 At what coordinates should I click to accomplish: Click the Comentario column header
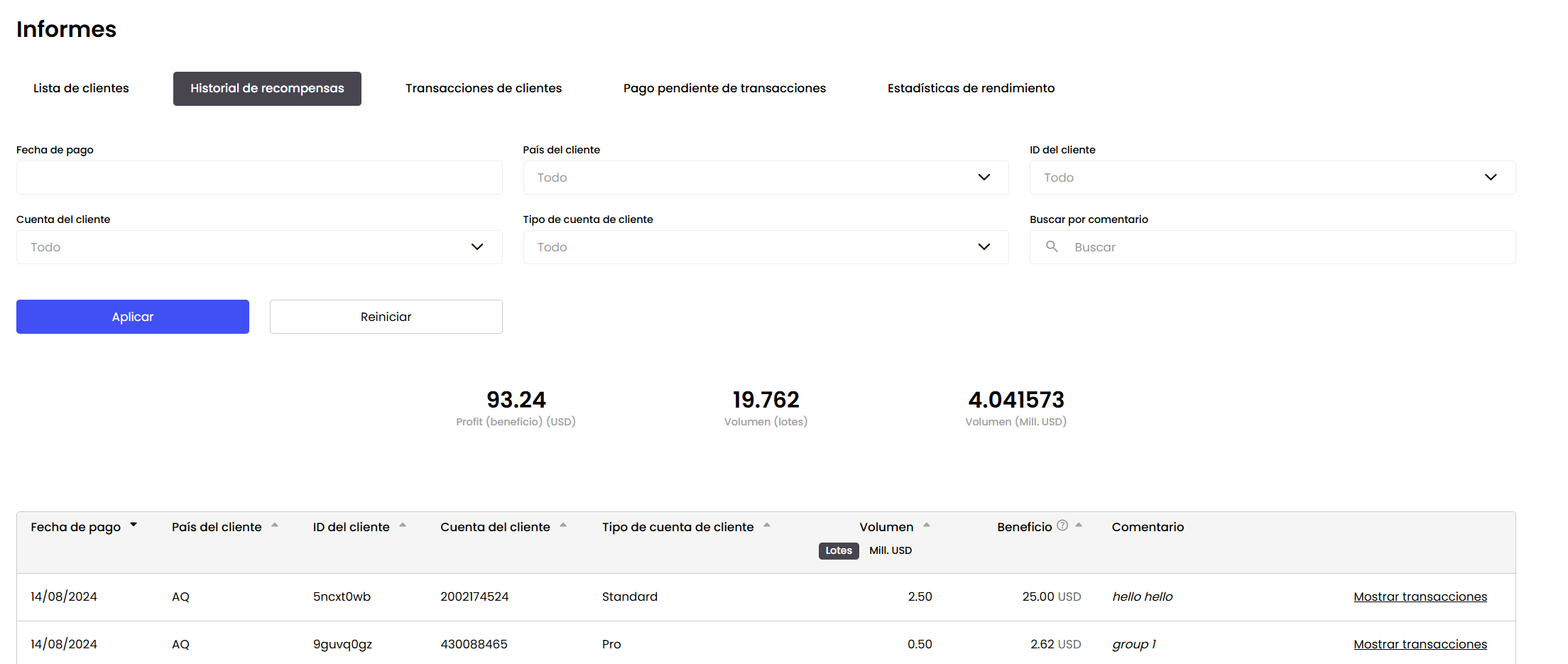(1148, 527)
